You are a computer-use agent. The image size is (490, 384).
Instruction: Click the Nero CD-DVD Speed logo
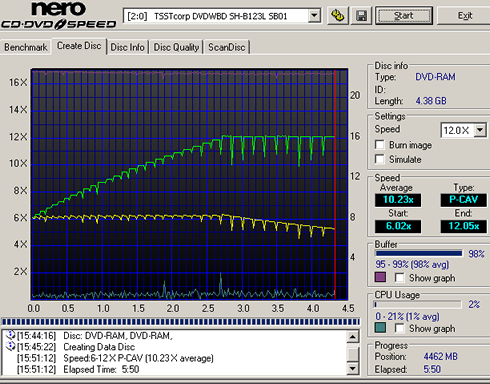pyautogui.click(x=59, y=15)
